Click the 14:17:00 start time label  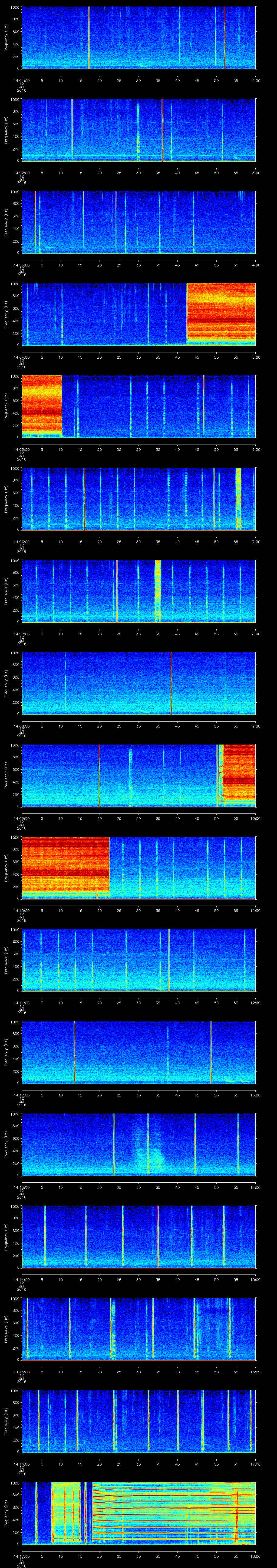(22, 1556)
